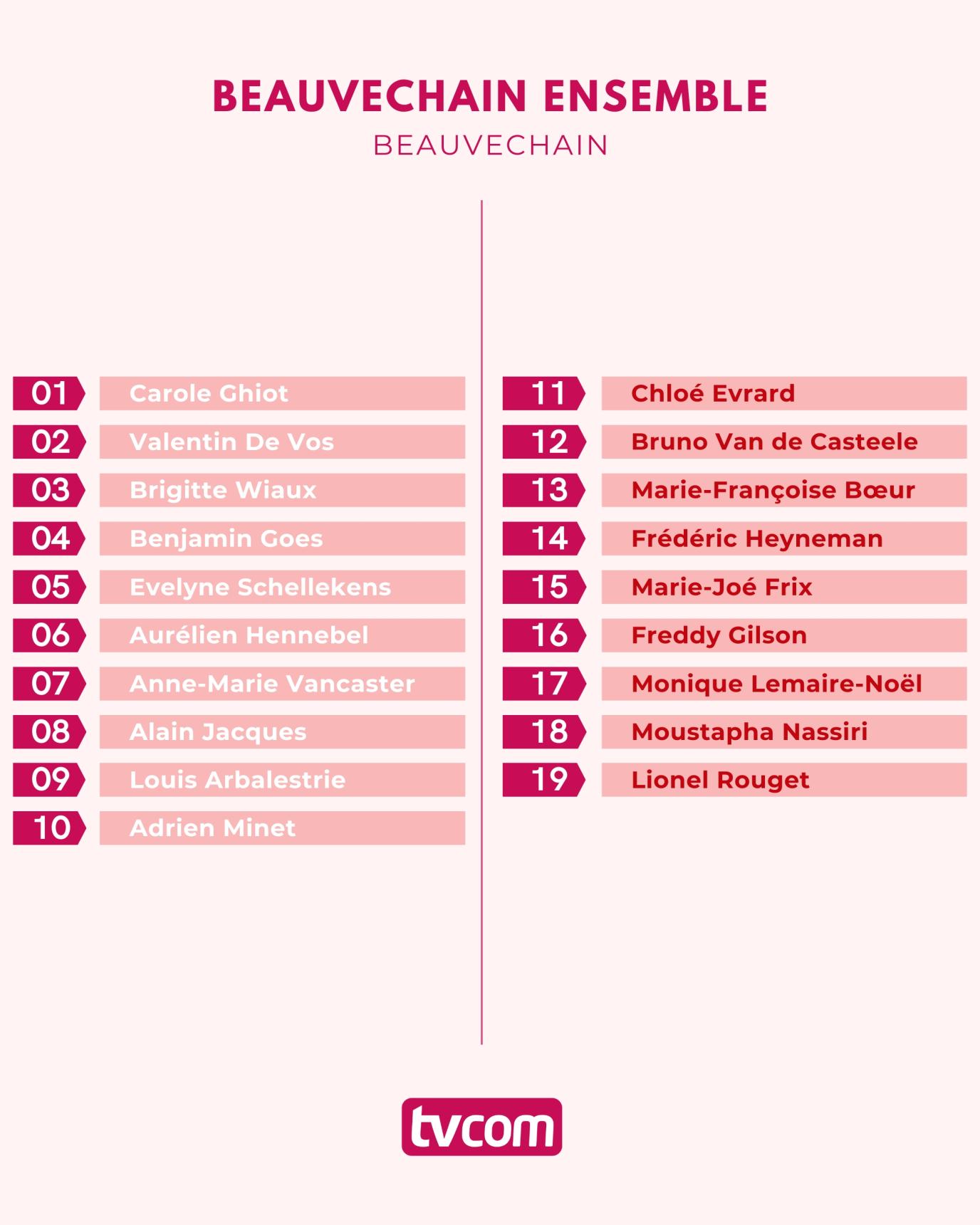Click the number 01 arrow badge
Image resolution: width=980 pixels, height=1225 pixels.
[x=48, y=393]
